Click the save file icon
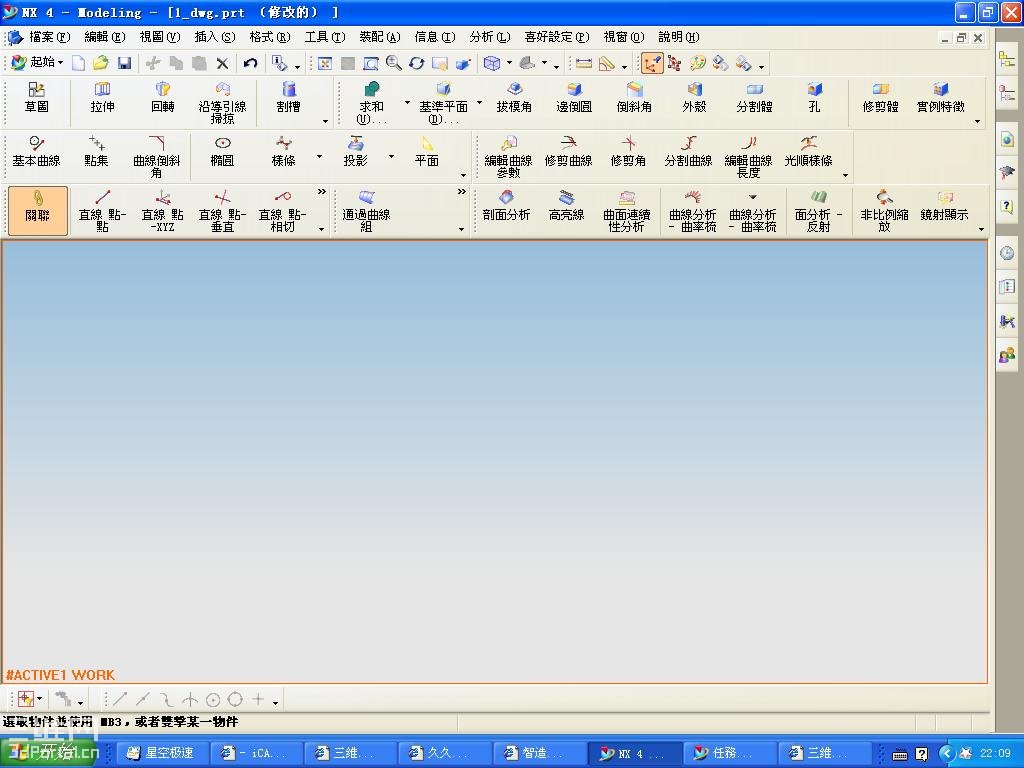 [124, 63]
